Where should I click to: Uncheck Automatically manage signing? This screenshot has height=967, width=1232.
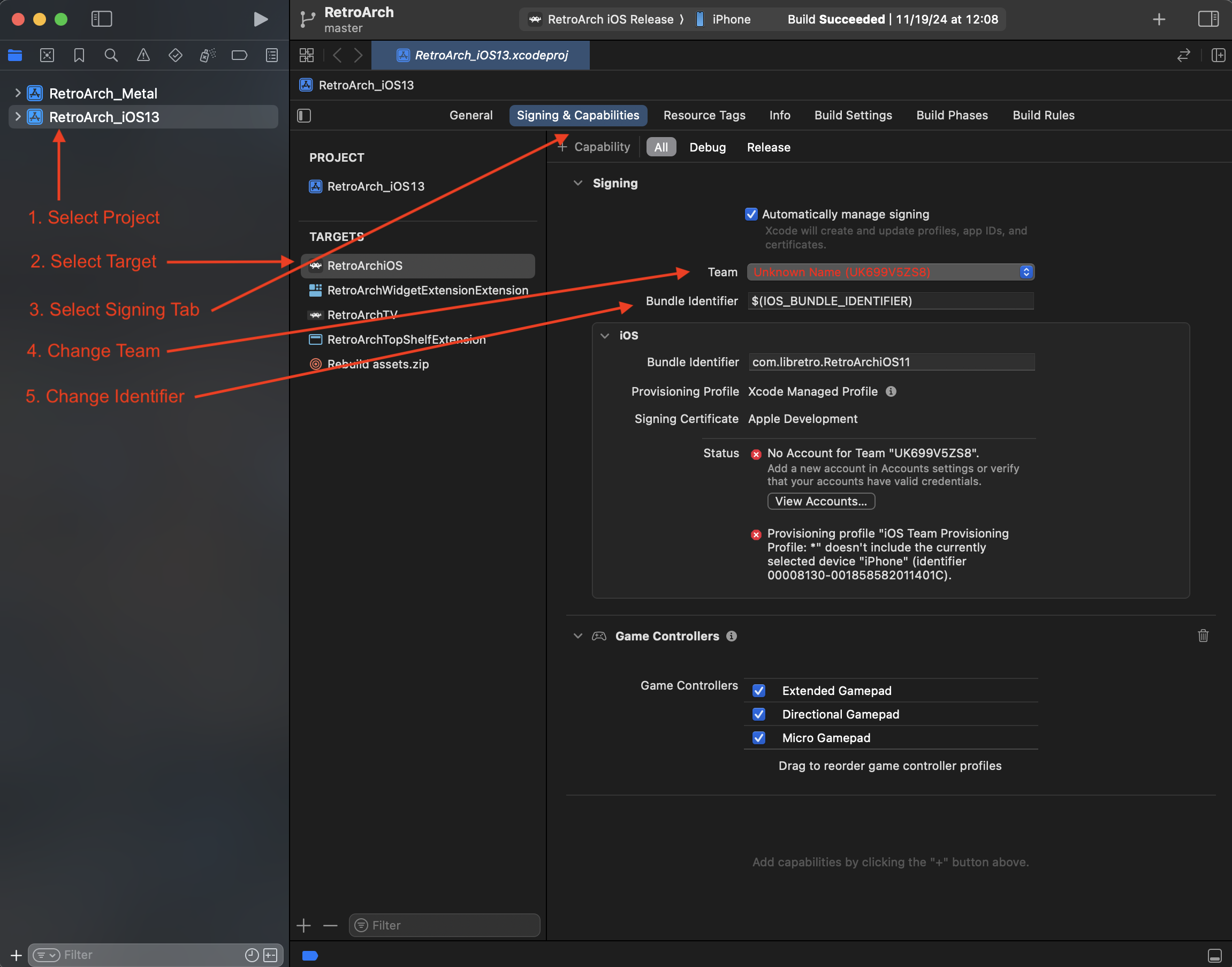[751, 214]
